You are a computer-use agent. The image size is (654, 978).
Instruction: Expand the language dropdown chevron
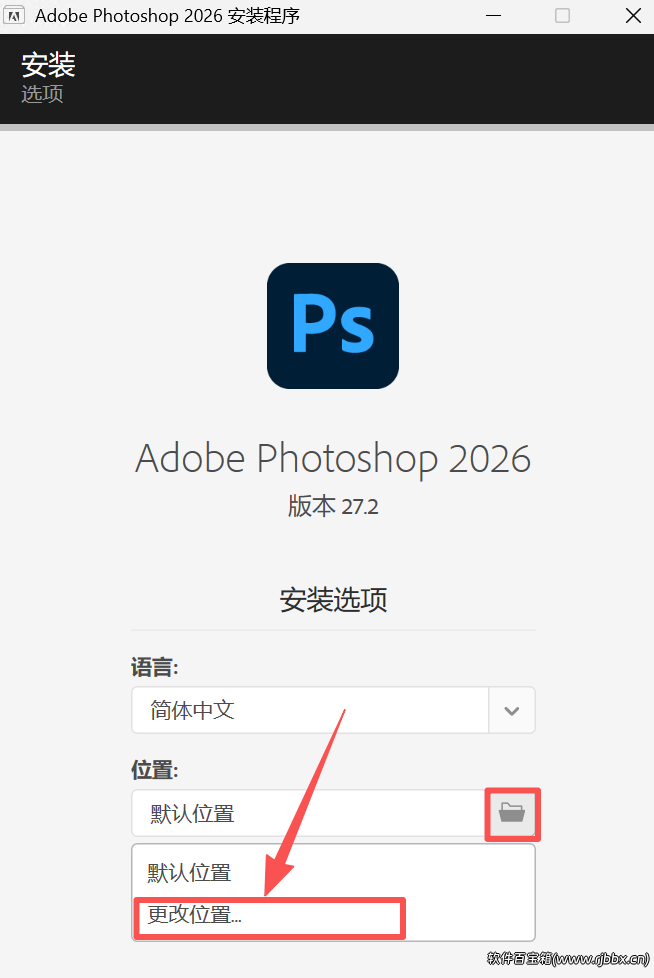pos(512,710)
